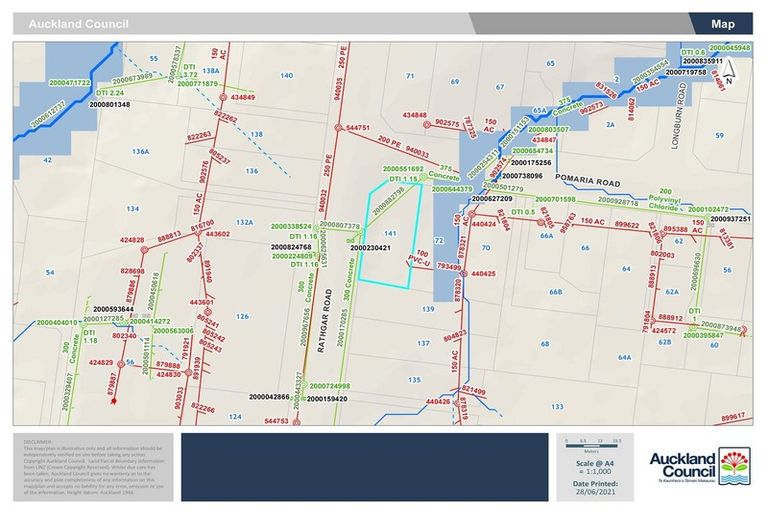
Task: Click the Auckland Council pohutukawa logo emblem
Action: (x=734, y=464)
